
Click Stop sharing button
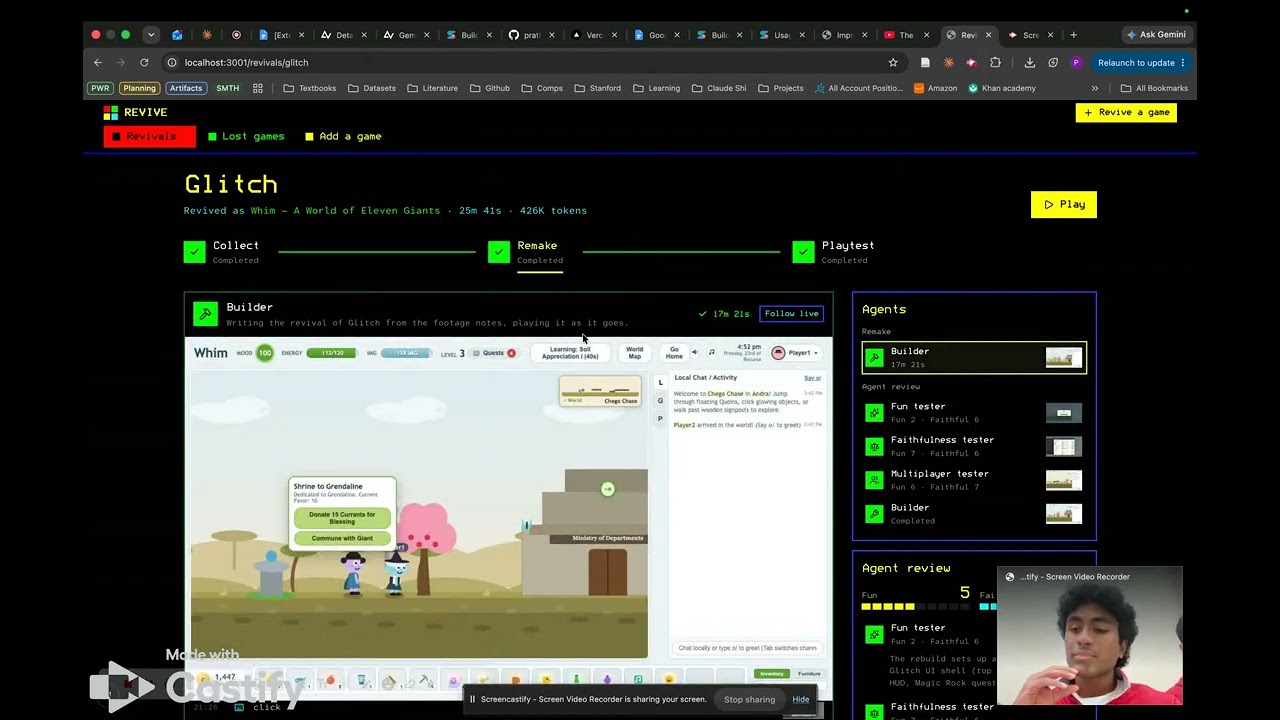749,699
